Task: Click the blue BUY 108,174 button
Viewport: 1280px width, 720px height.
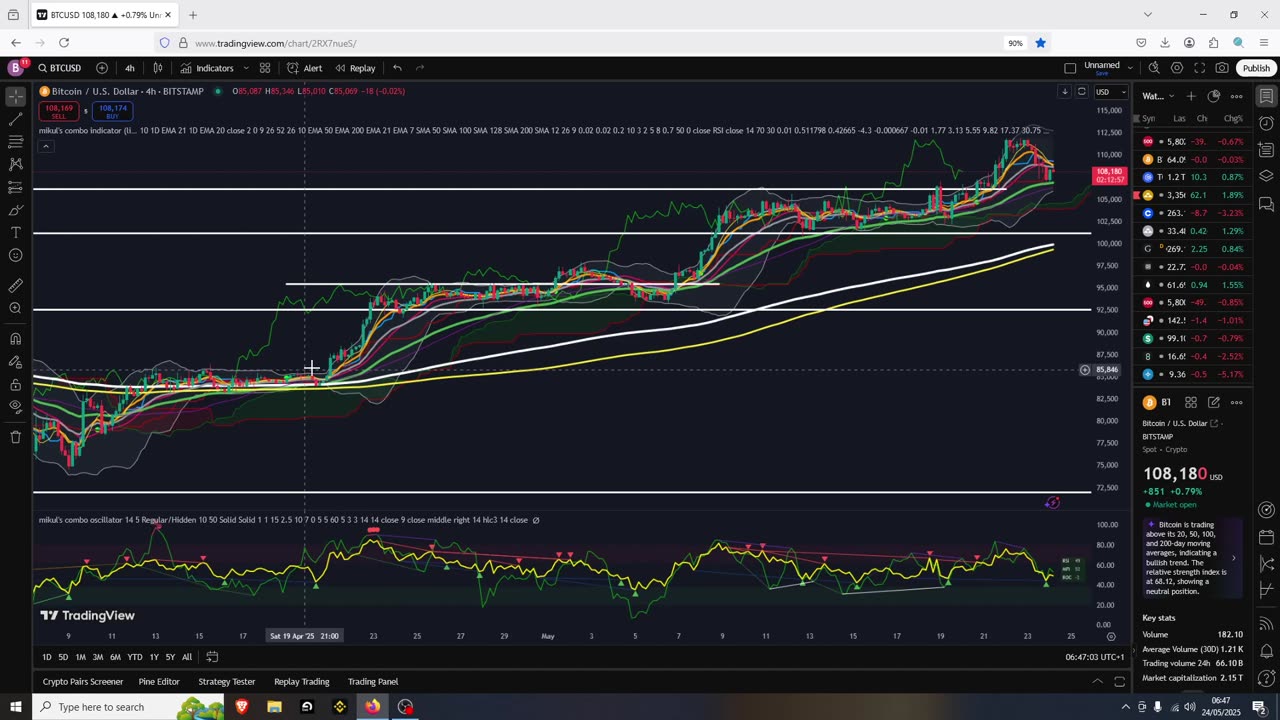Action: coord(113,111)
